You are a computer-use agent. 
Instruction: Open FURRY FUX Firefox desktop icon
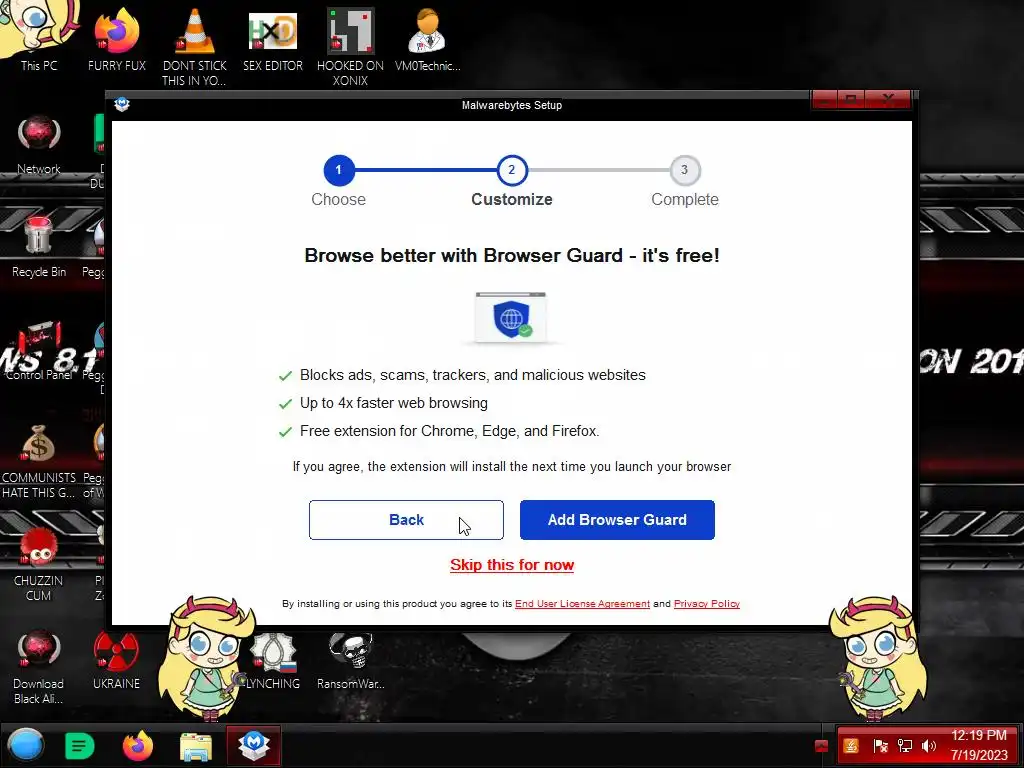pyautogui.click(x=117, y=39)
